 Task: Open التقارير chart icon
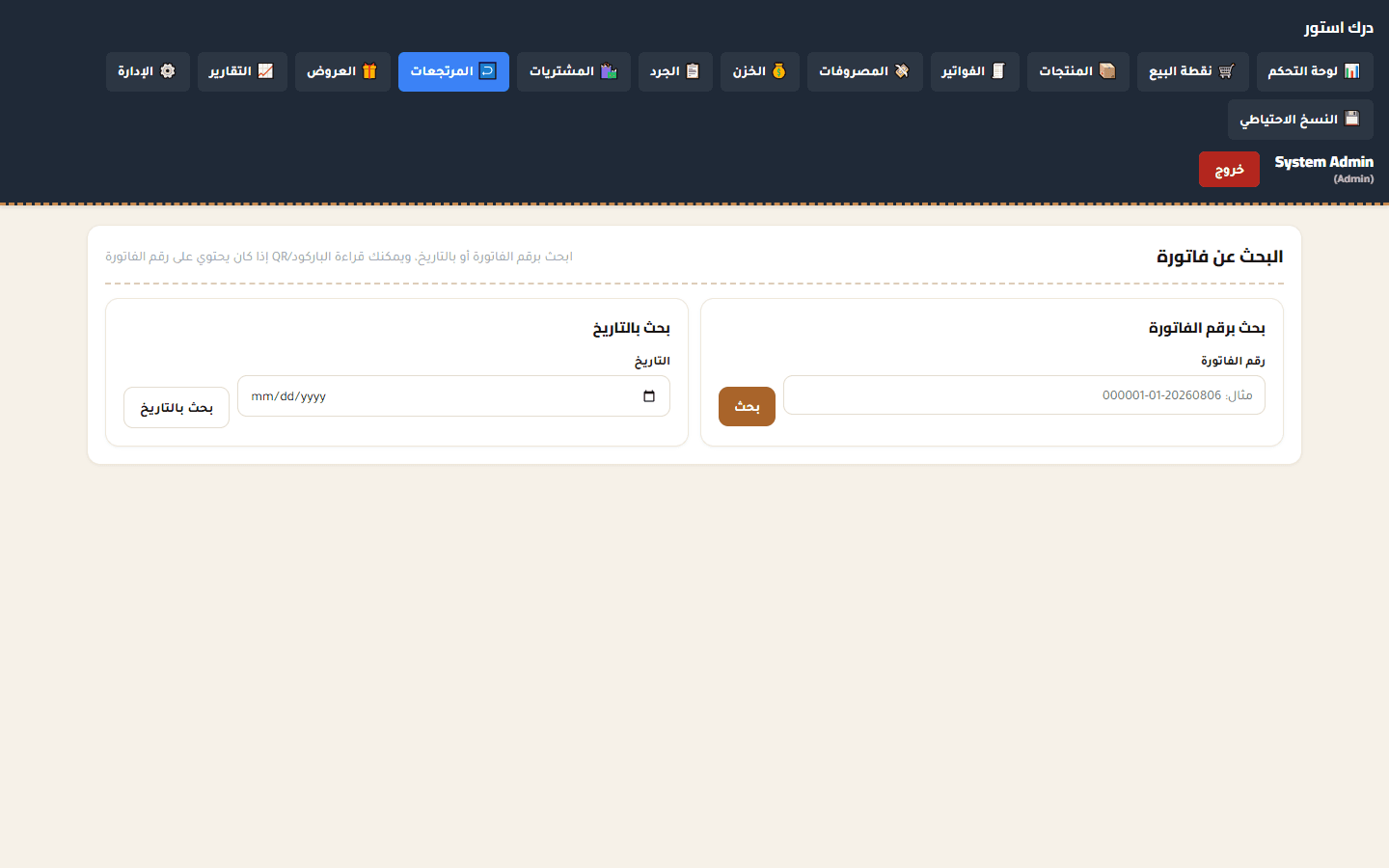coord(265,71)
